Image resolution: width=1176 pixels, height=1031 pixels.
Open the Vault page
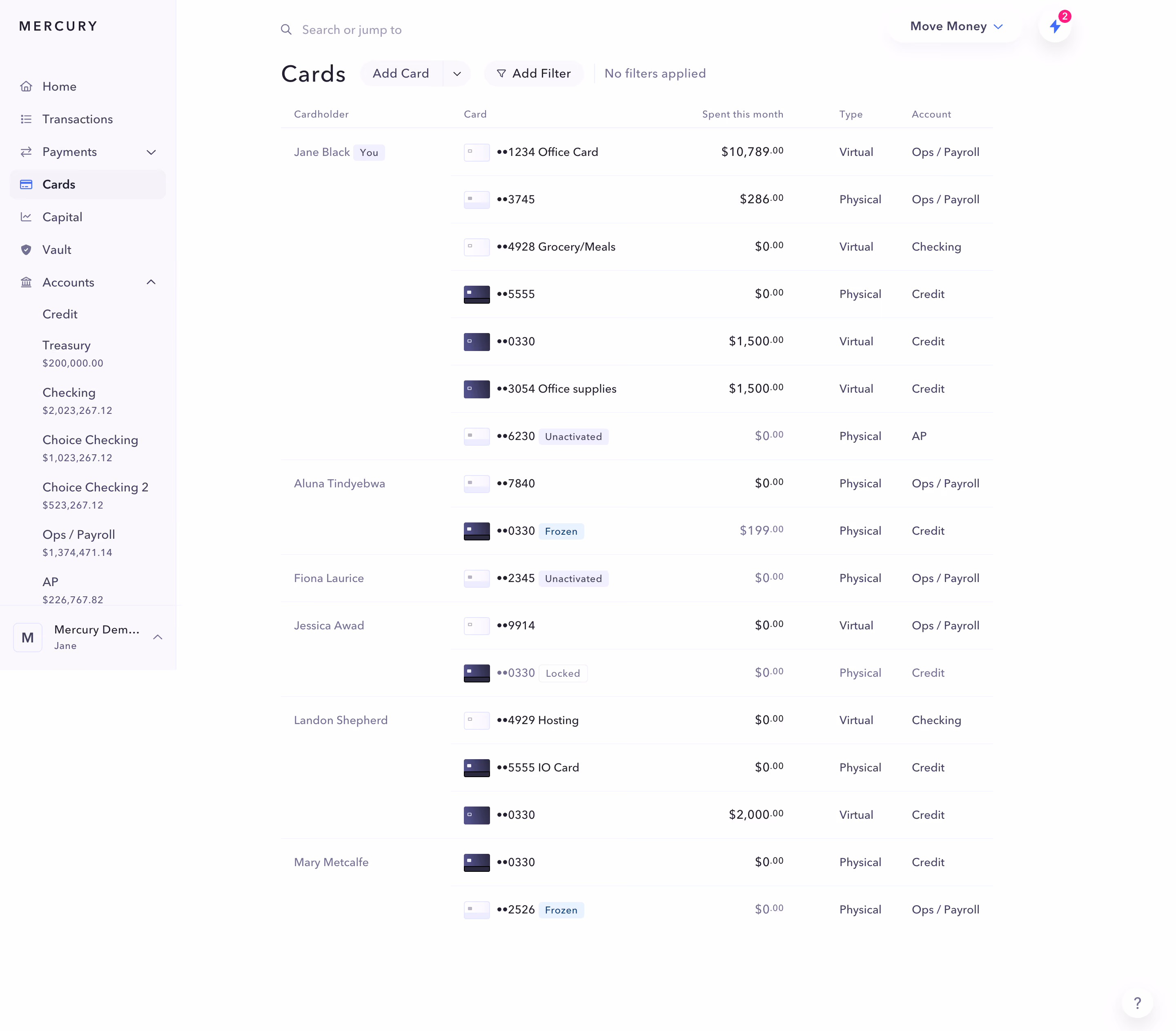(x=87, y=249)
